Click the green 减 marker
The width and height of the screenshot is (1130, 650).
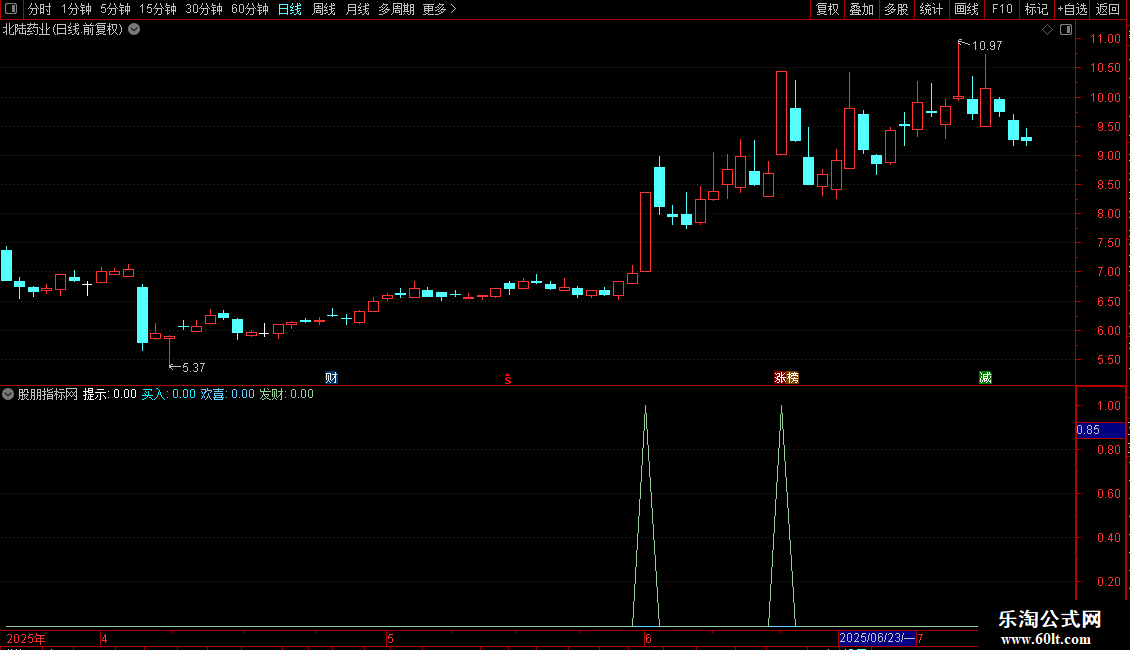pos(985,378)
